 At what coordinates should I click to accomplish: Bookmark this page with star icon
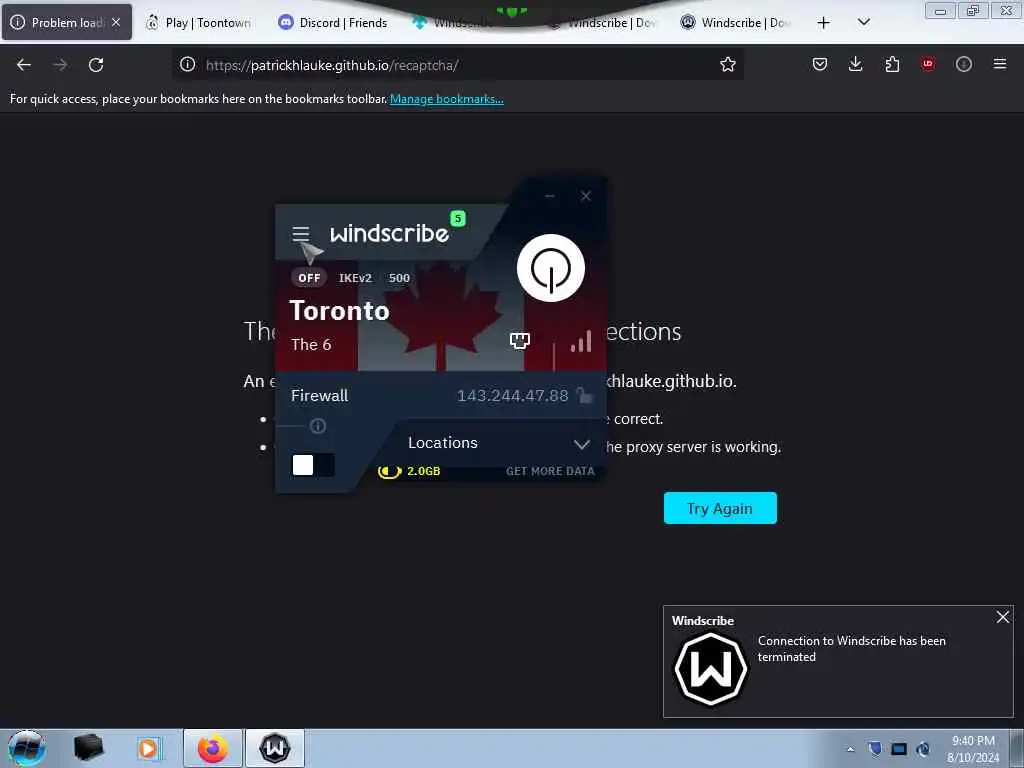pyautogui.click(x=728, y=64)
